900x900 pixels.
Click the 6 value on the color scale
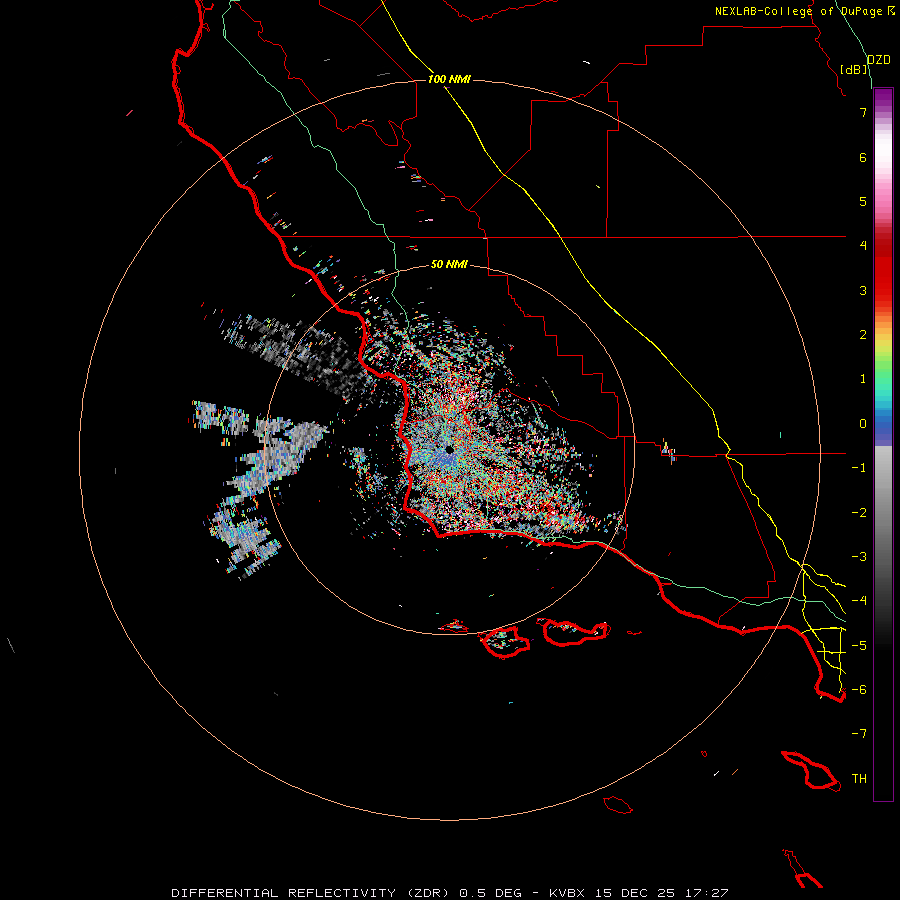pyautogui.click(x=863, y=157)
